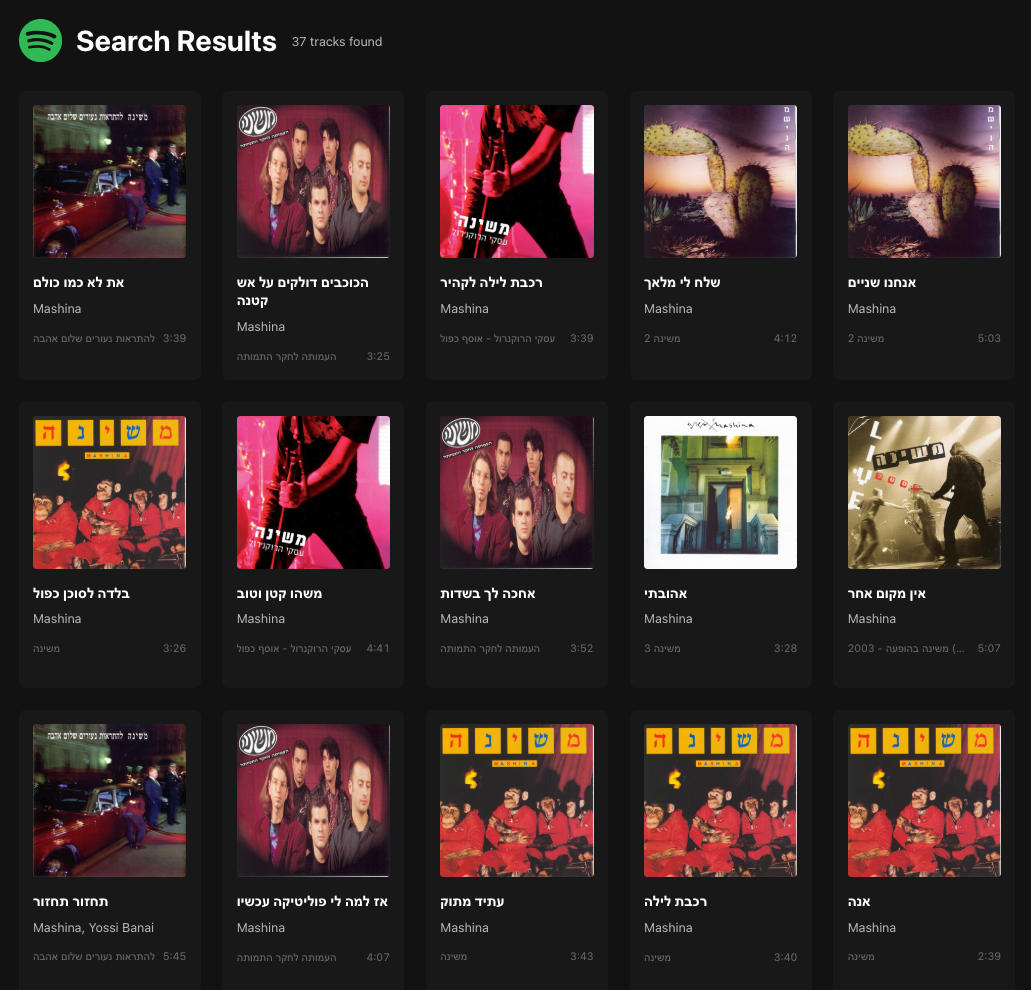Screen dimensions: 1031x990
Task: Select track title תחזור תחזור
Action: point(70,902)
